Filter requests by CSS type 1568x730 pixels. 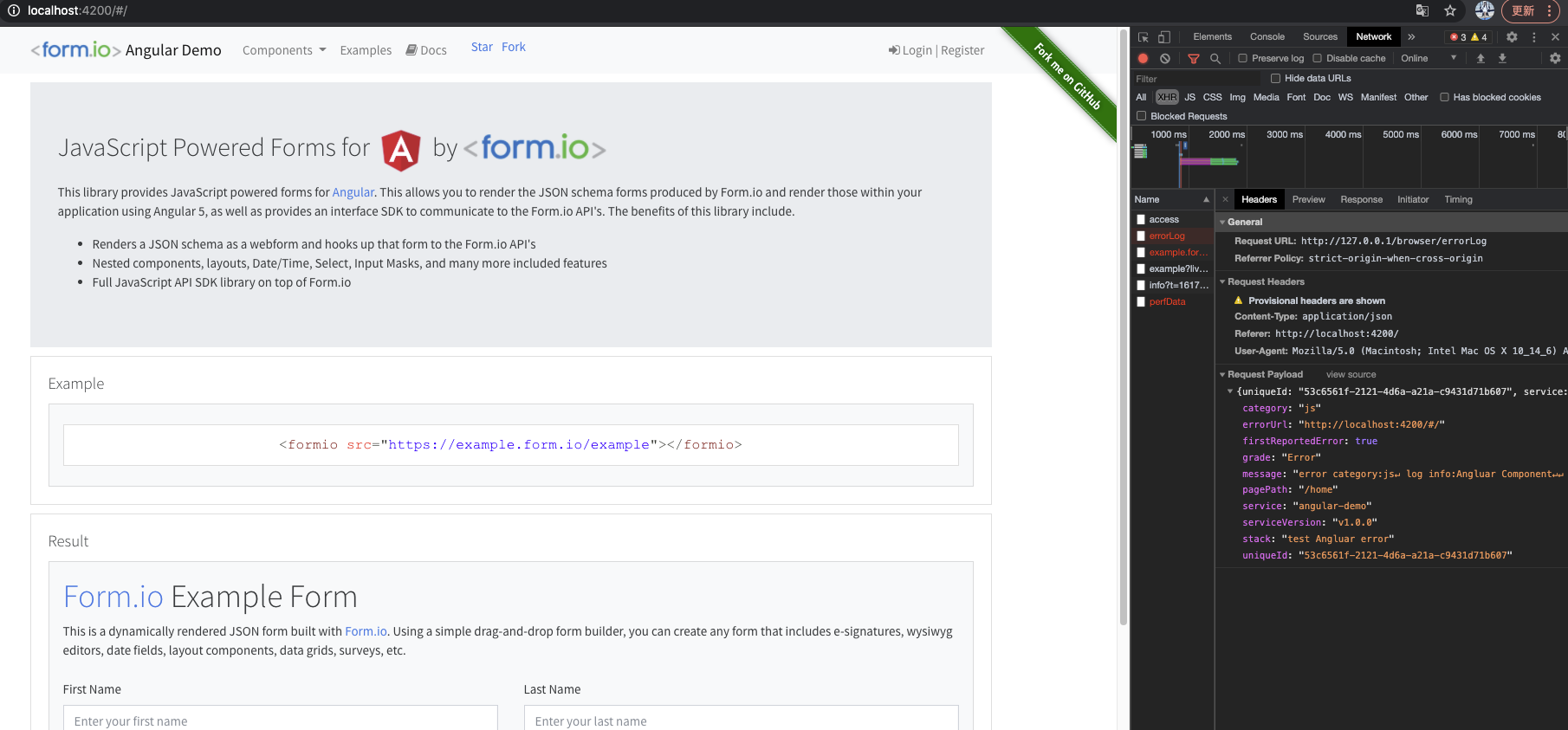[x=1213, y=98]
